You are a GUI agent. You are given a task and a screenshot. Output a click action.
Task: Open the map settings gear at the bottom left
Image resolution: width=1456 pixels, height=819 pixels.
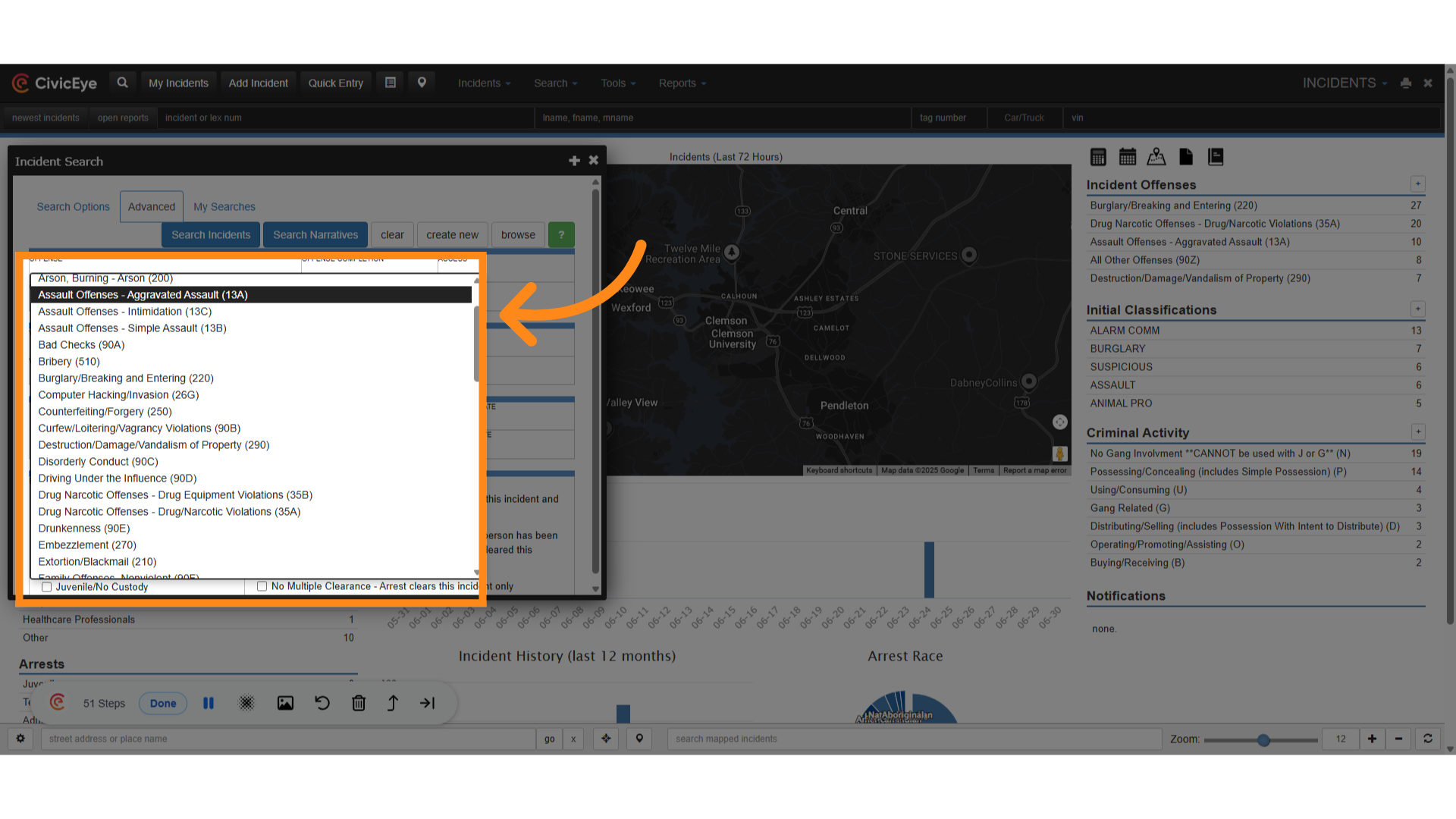coord(20,739)
